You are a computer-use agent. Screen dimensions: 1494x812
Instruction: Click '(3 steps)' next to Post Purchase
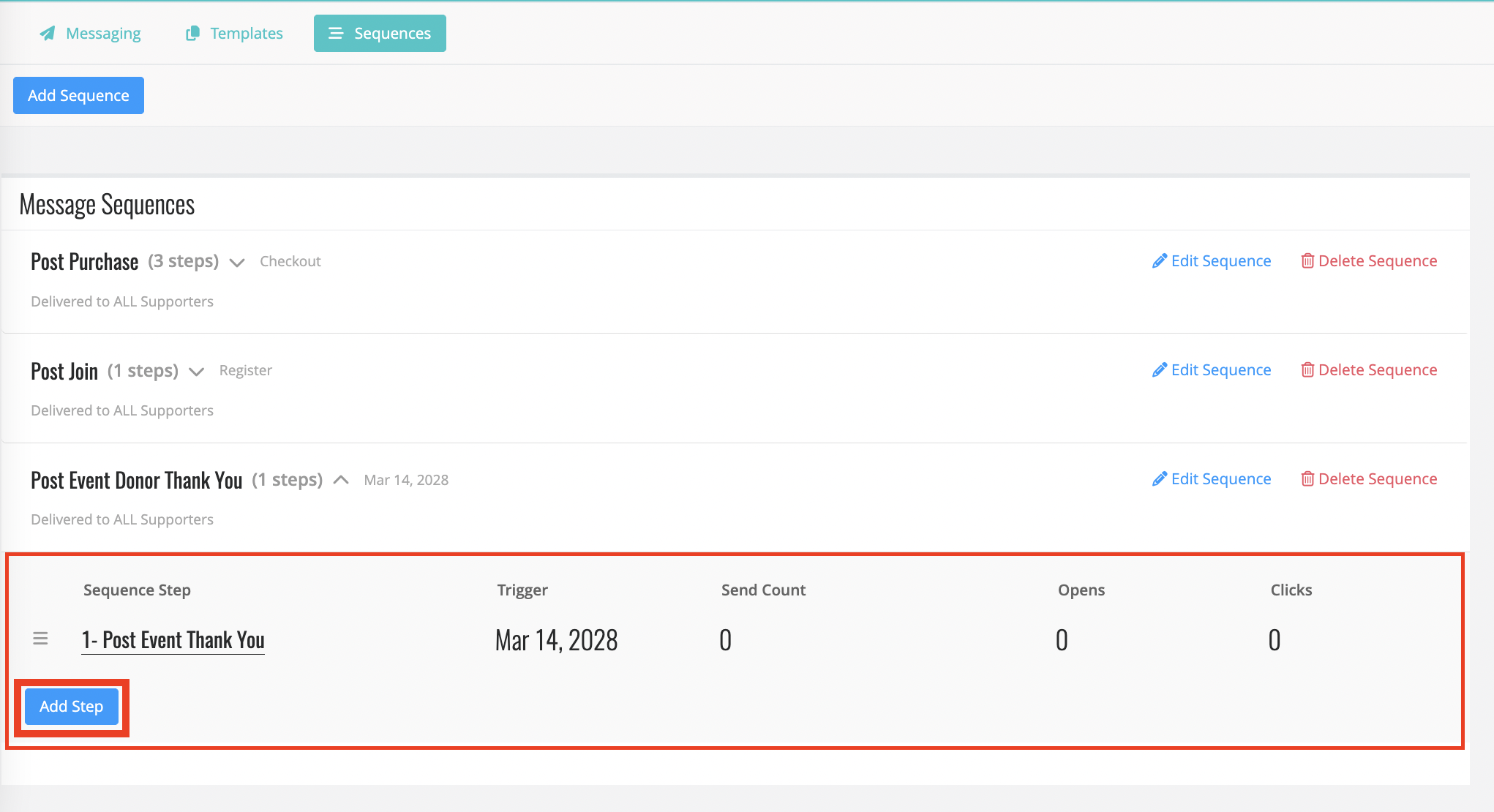coord(184,261)
